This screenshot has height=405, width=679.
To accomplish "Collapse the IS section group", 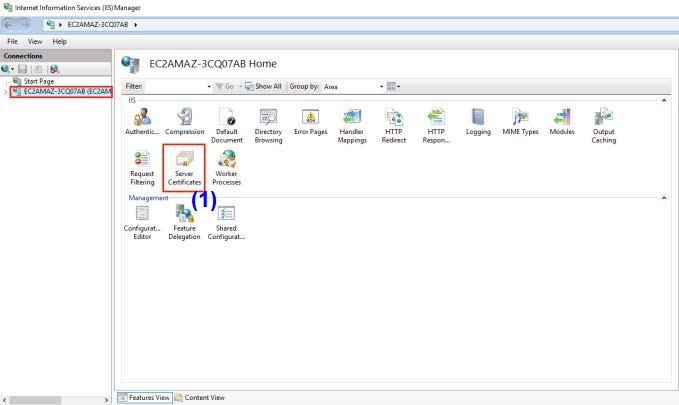I will point(663,100).
